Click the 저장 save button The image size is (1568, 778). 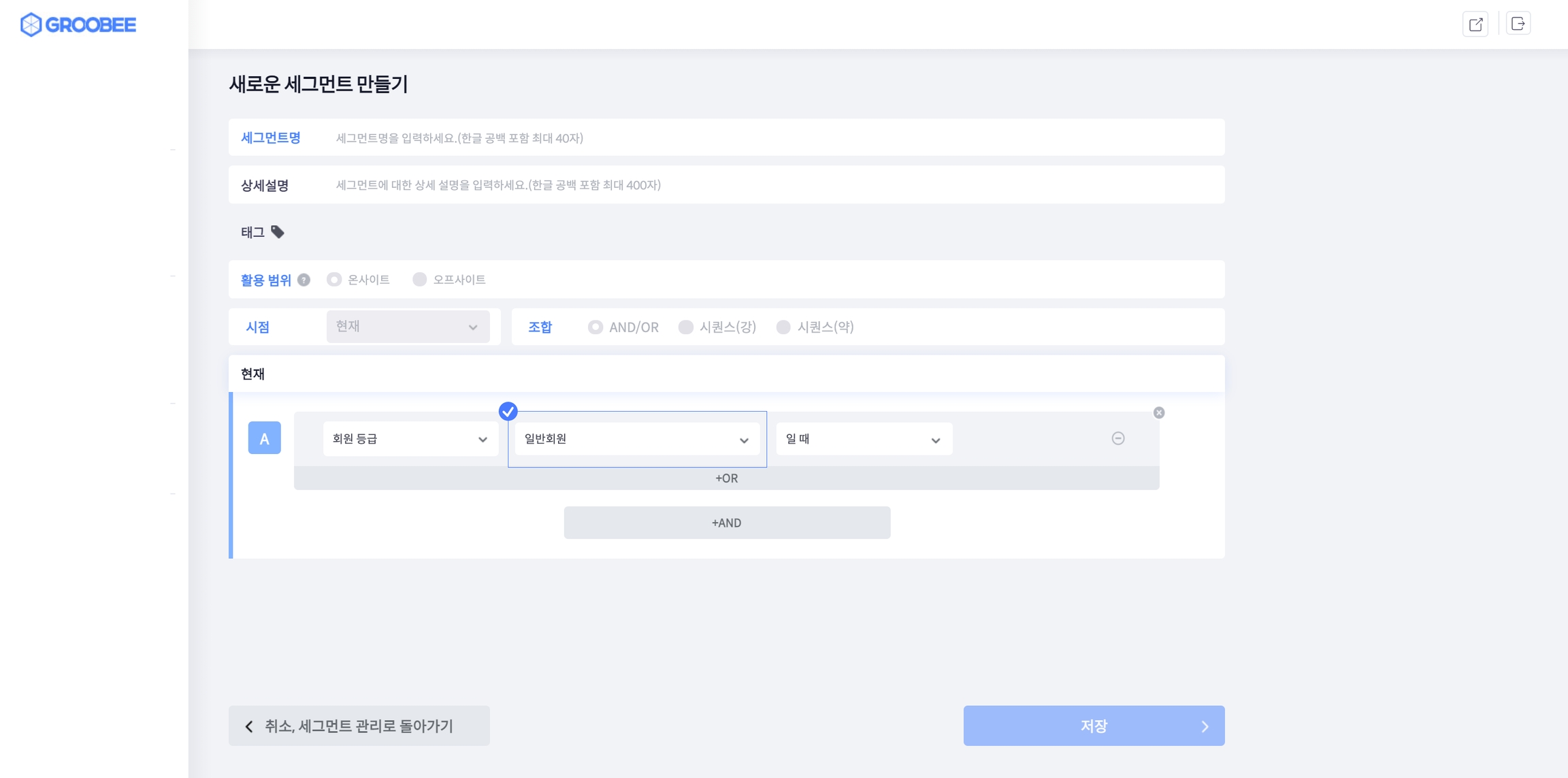(1094, 726)
